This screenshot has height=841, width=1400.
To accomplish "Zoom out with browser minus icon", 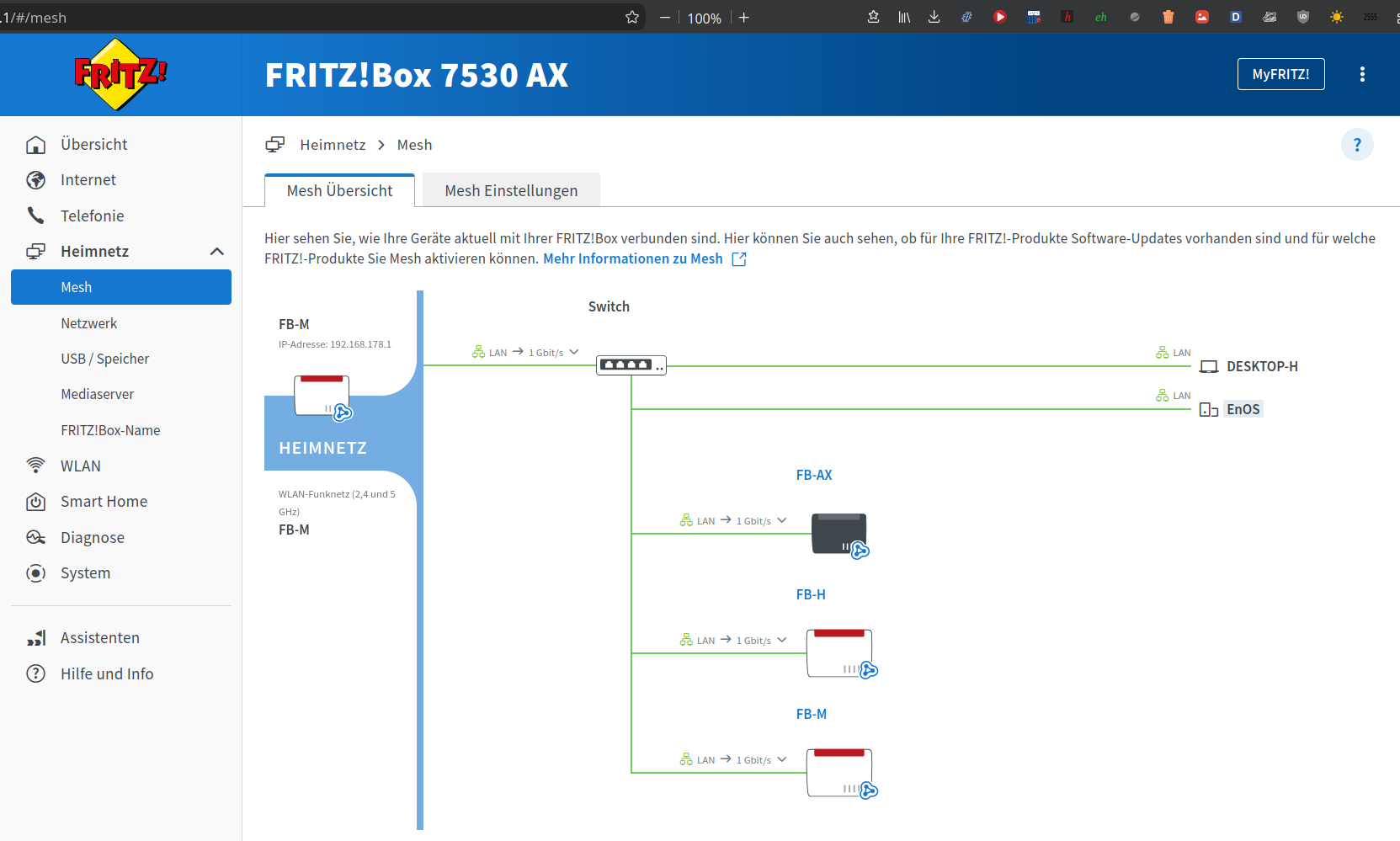I will pyautogui.click(x=665, y=18).
